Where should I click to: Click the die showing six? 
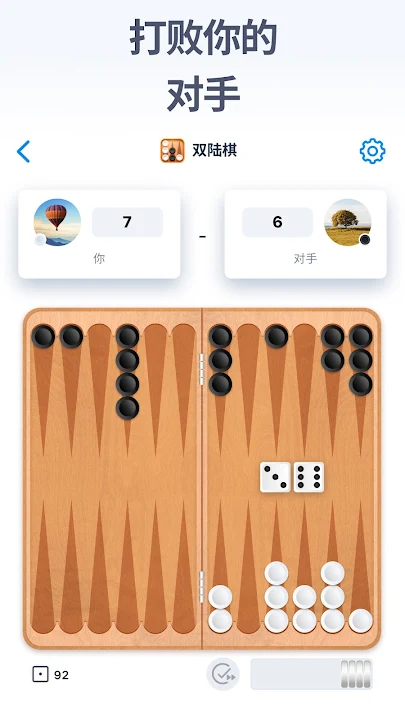point(309,477)
